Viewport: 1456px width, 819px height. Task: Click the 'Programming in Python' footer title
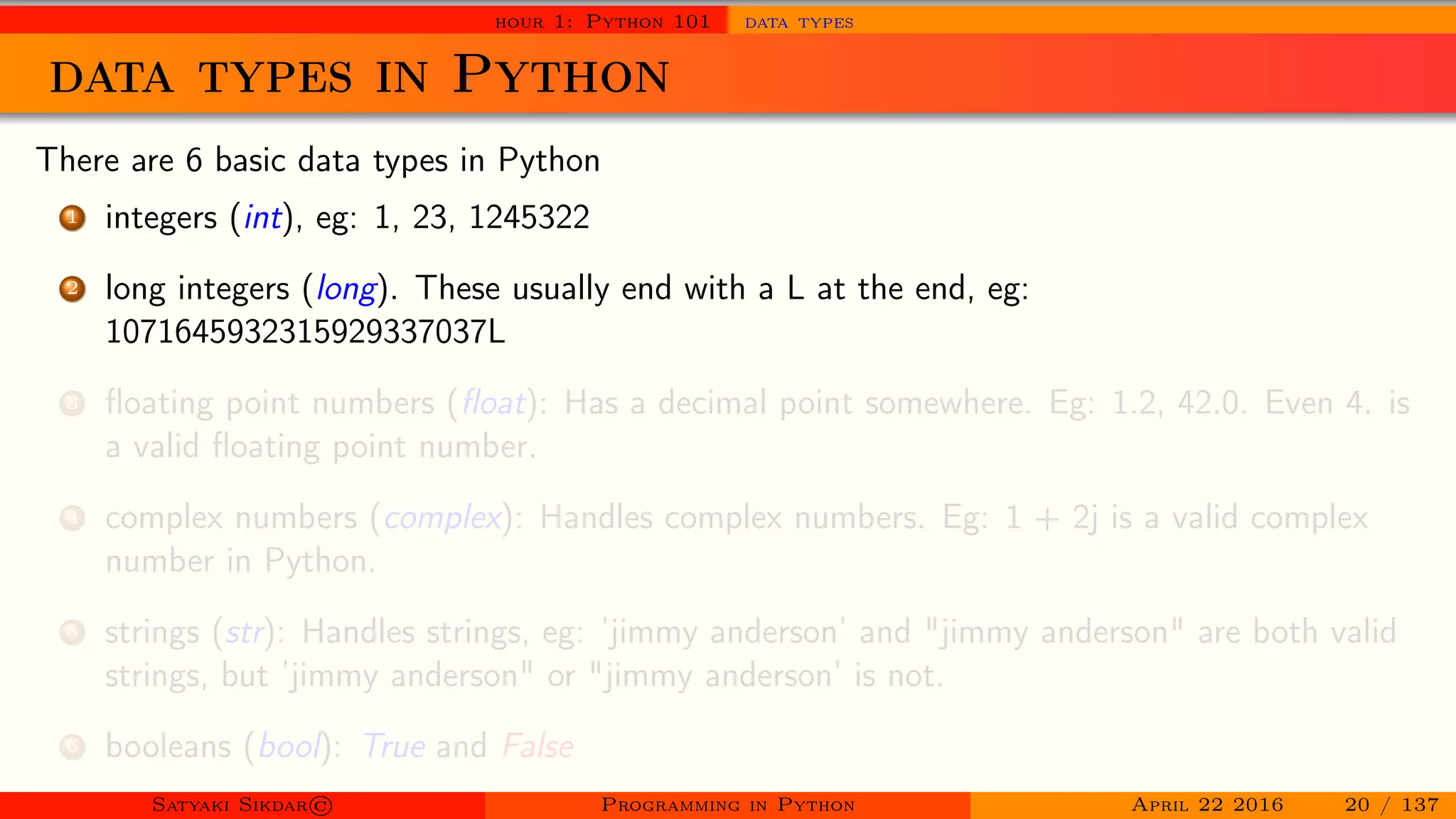click(728, 805)
